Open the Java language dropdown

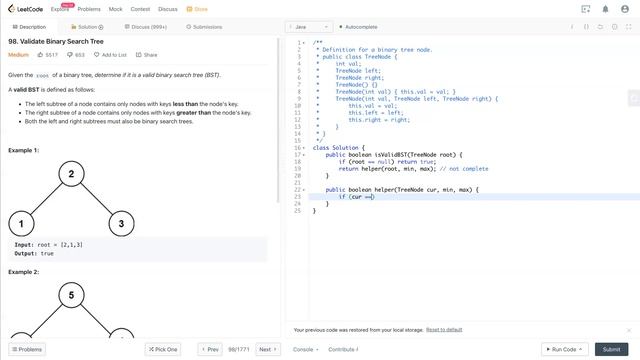(x=309, y=27)
